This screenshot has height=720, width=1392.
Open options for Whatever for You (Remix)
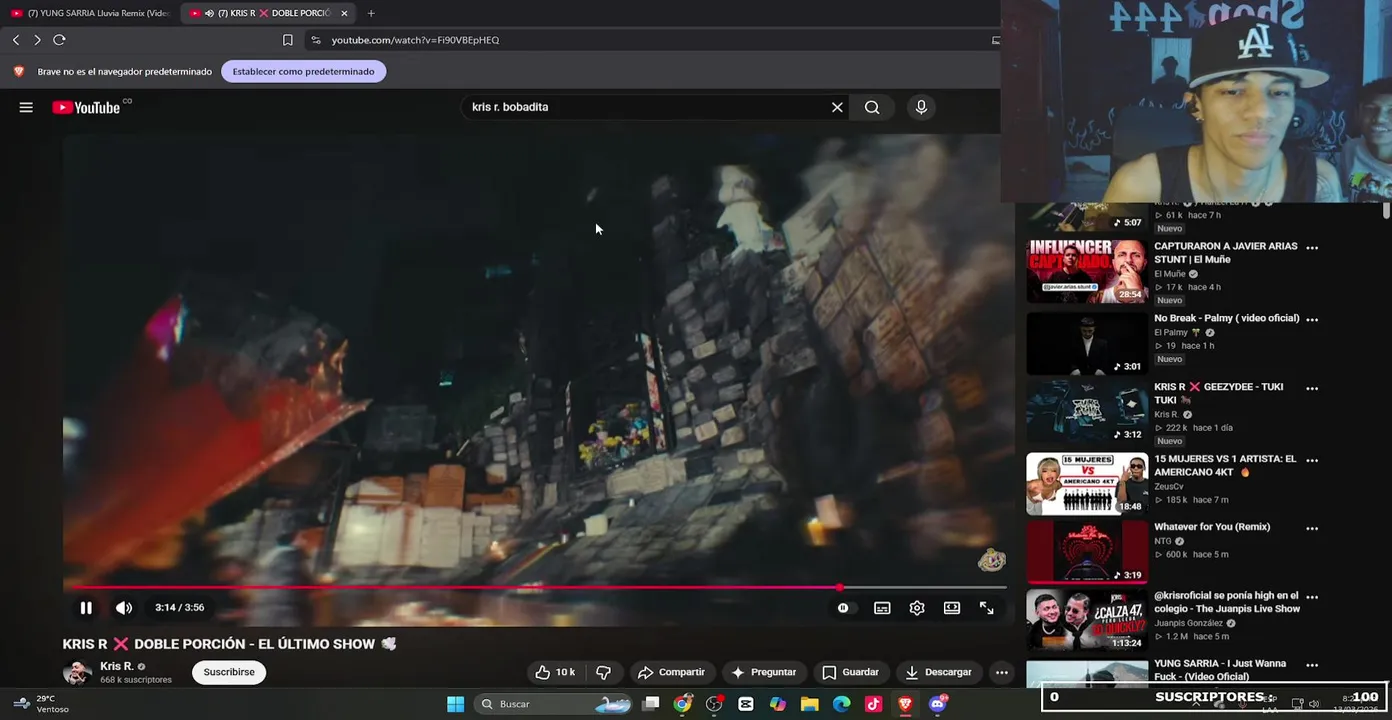coord(1312,529)
